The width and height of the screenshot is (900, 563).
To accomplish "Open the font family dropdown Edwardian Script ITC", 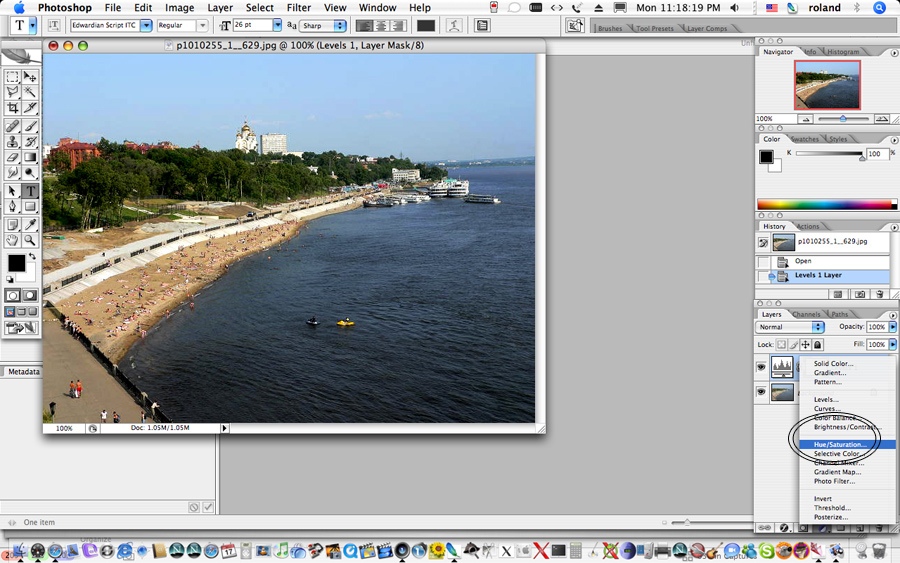I will tap(146, 25).
